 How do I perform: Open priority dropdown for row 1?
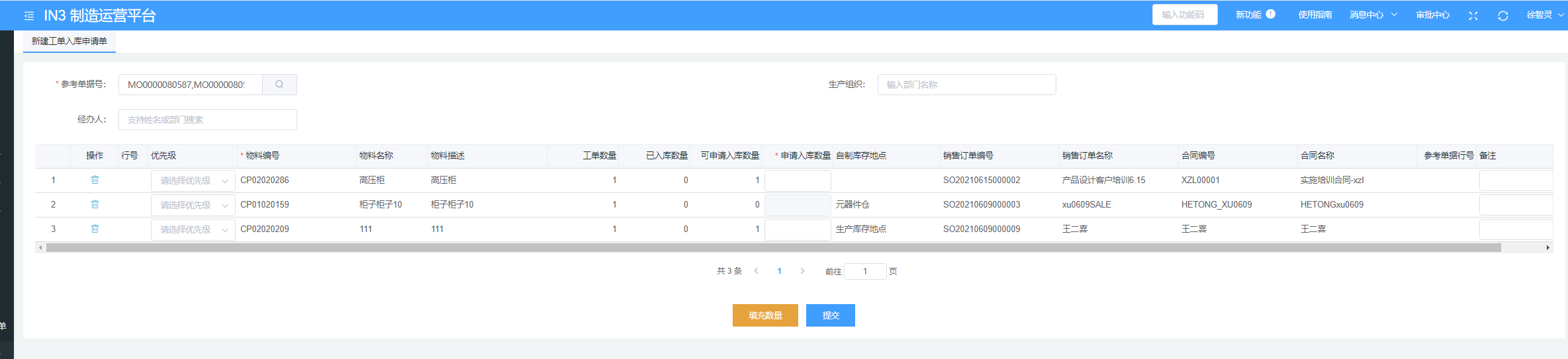(x=193, y=180)
